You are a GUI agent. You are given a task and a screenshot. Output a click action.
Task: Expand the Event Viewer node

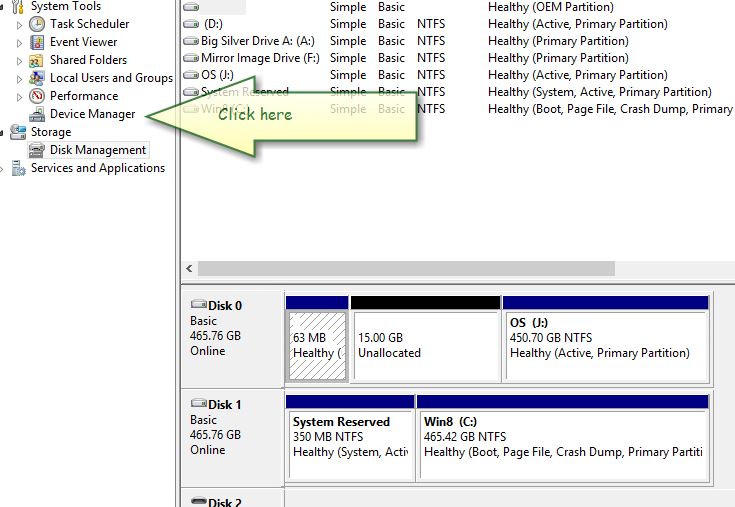19,43
